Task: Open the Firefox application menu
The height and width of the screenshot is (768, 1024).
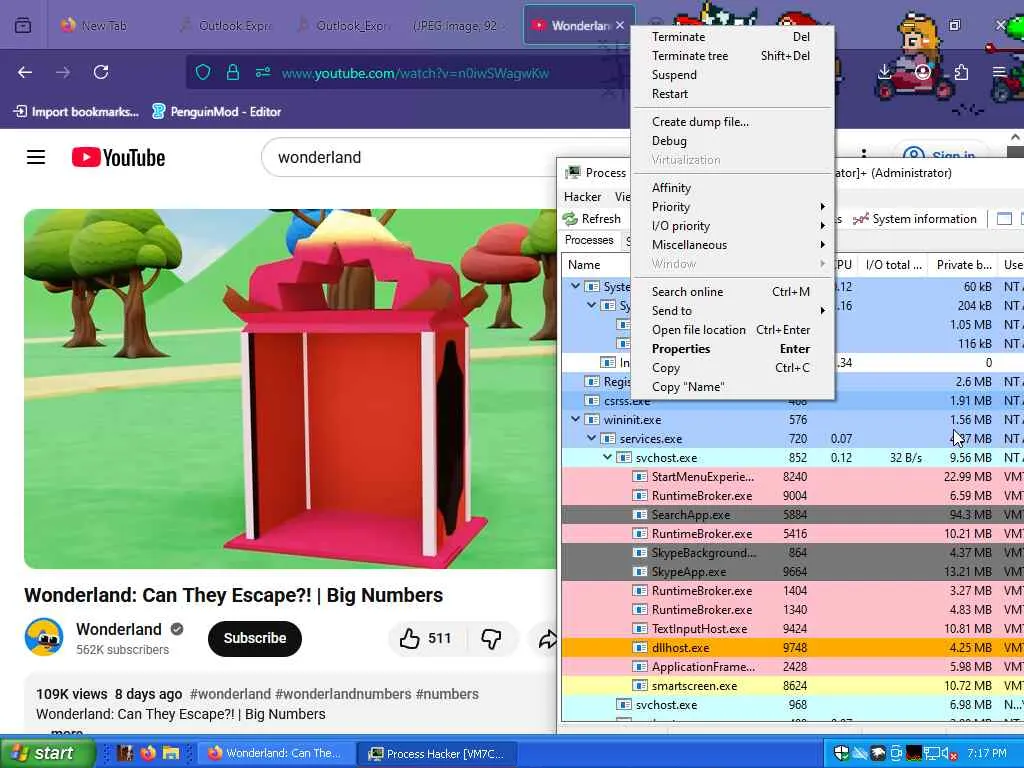Action: tap(999, 72)
